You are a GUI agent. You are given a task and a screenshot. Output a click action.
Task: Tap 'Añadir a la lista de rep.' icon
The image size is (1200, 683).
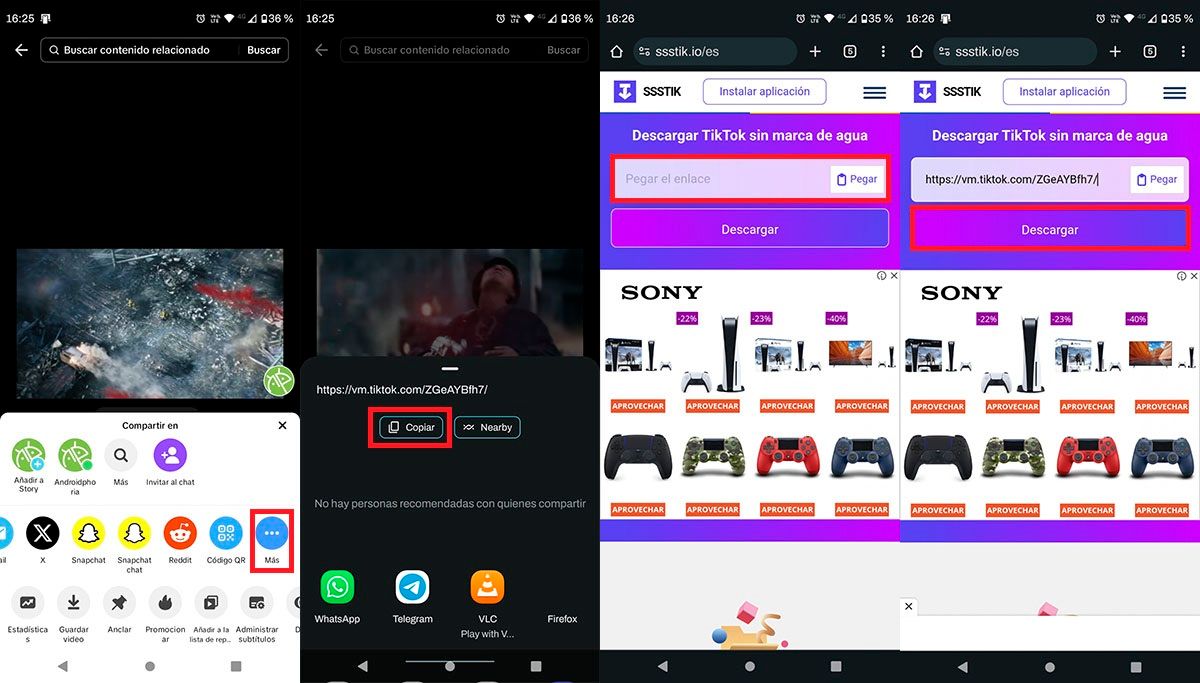coord(211,603)
